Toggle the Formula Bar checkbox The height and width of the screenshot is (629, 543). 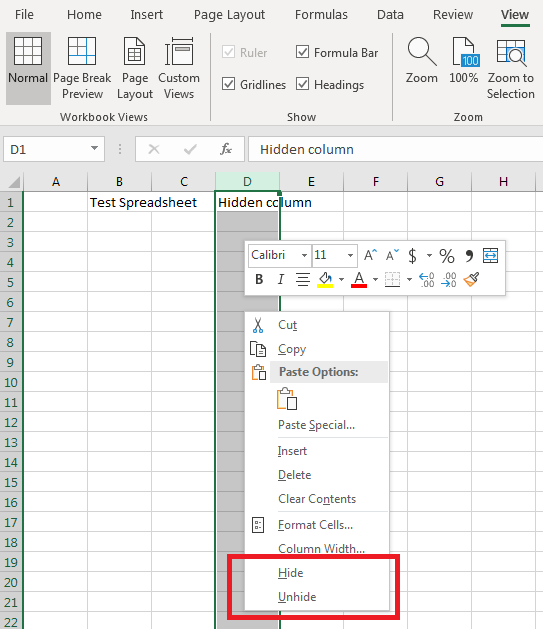pos(302,52)
